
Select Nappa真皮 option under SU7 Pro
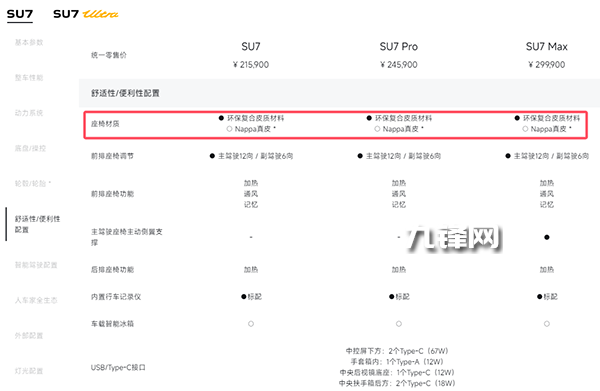pos(377,129)
